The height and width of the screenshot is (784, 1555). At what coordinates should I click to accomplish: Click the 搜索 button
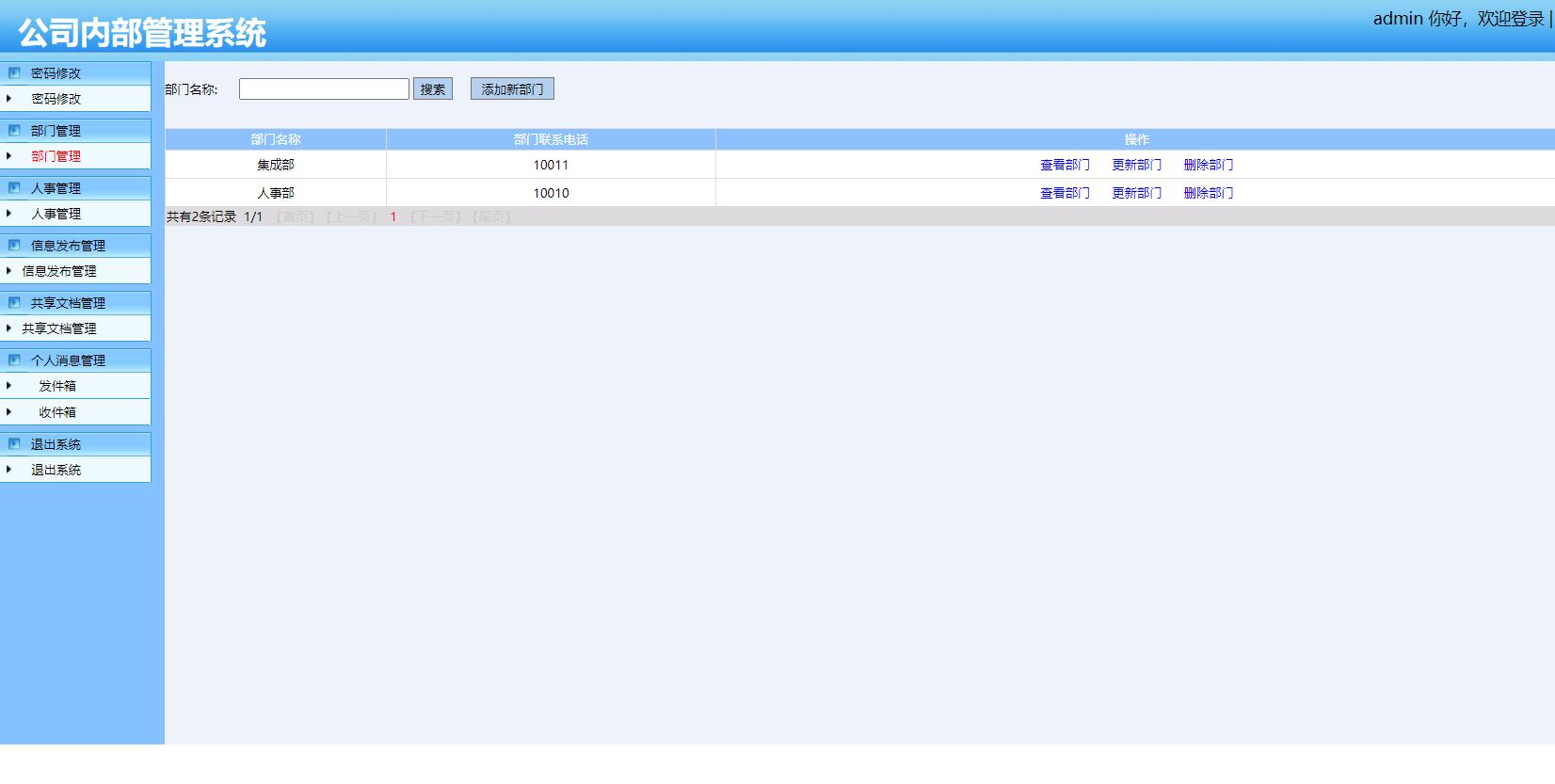tap(433, 88)
